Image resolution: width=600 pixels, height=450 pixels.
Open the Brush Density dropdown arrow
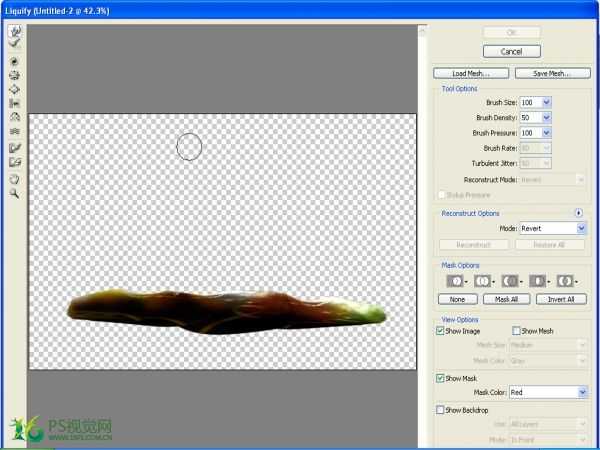(546, 117)
